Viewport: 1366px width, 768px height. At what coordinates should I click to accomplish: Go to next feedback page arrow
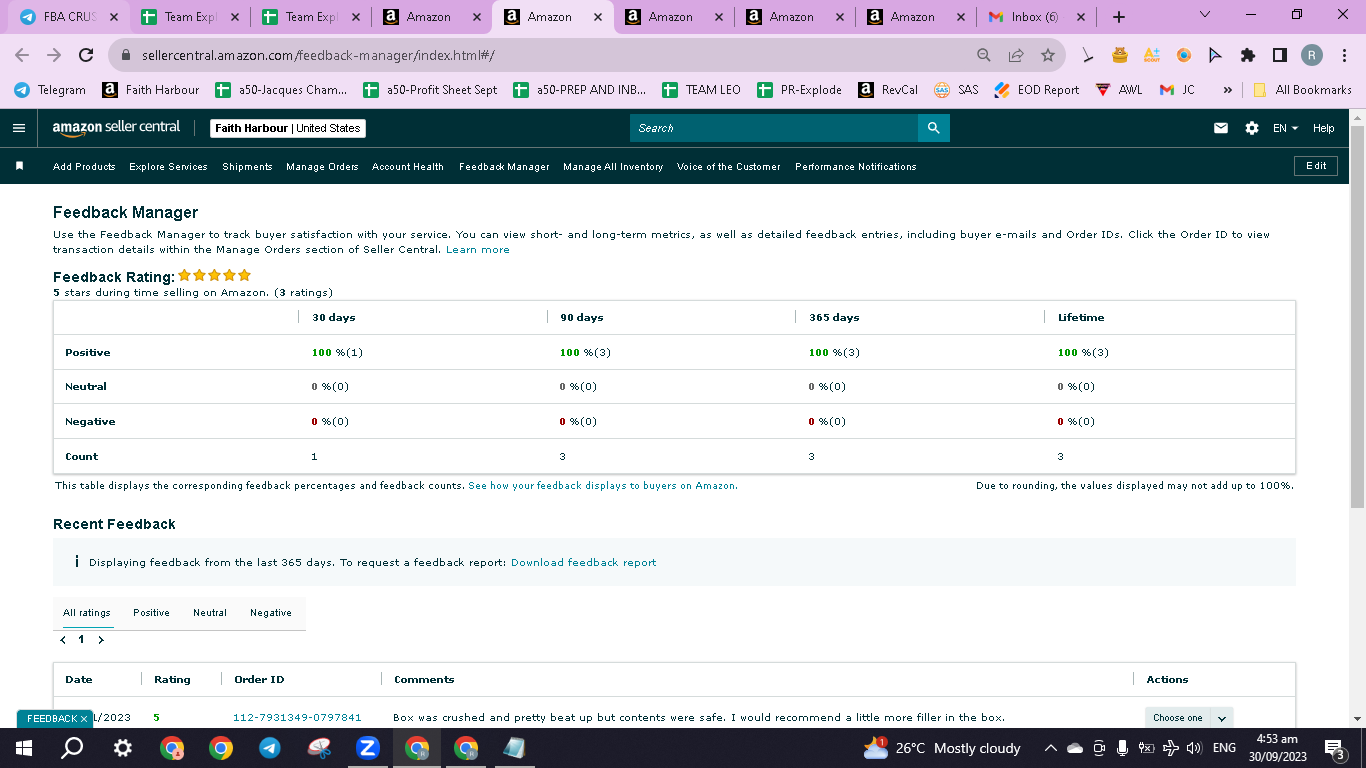click(101, 640)
